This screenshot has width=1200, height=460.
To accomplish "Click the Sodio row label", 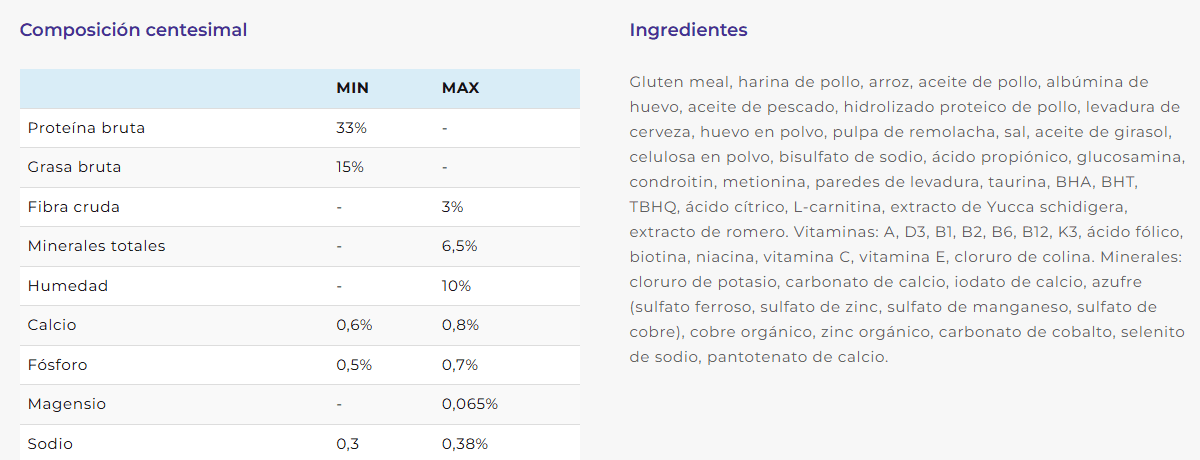I will [50, 444].
